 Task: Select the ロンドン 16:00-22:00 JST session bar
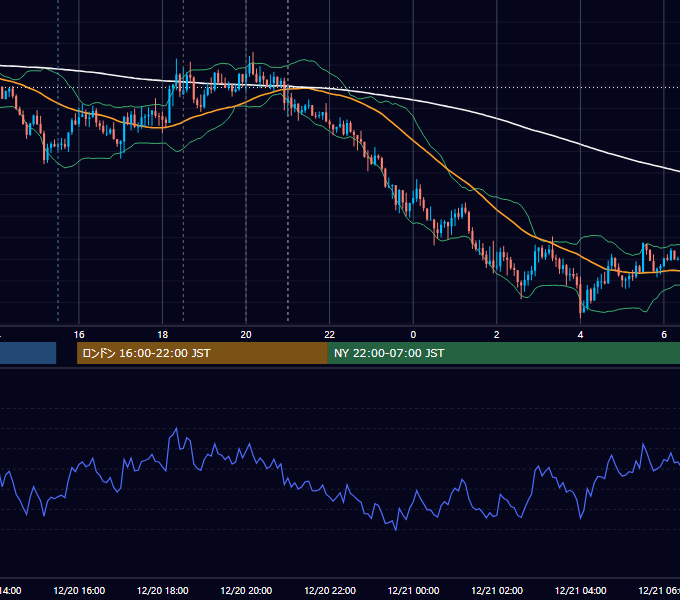pyautogui.click(x=202, y=353)
